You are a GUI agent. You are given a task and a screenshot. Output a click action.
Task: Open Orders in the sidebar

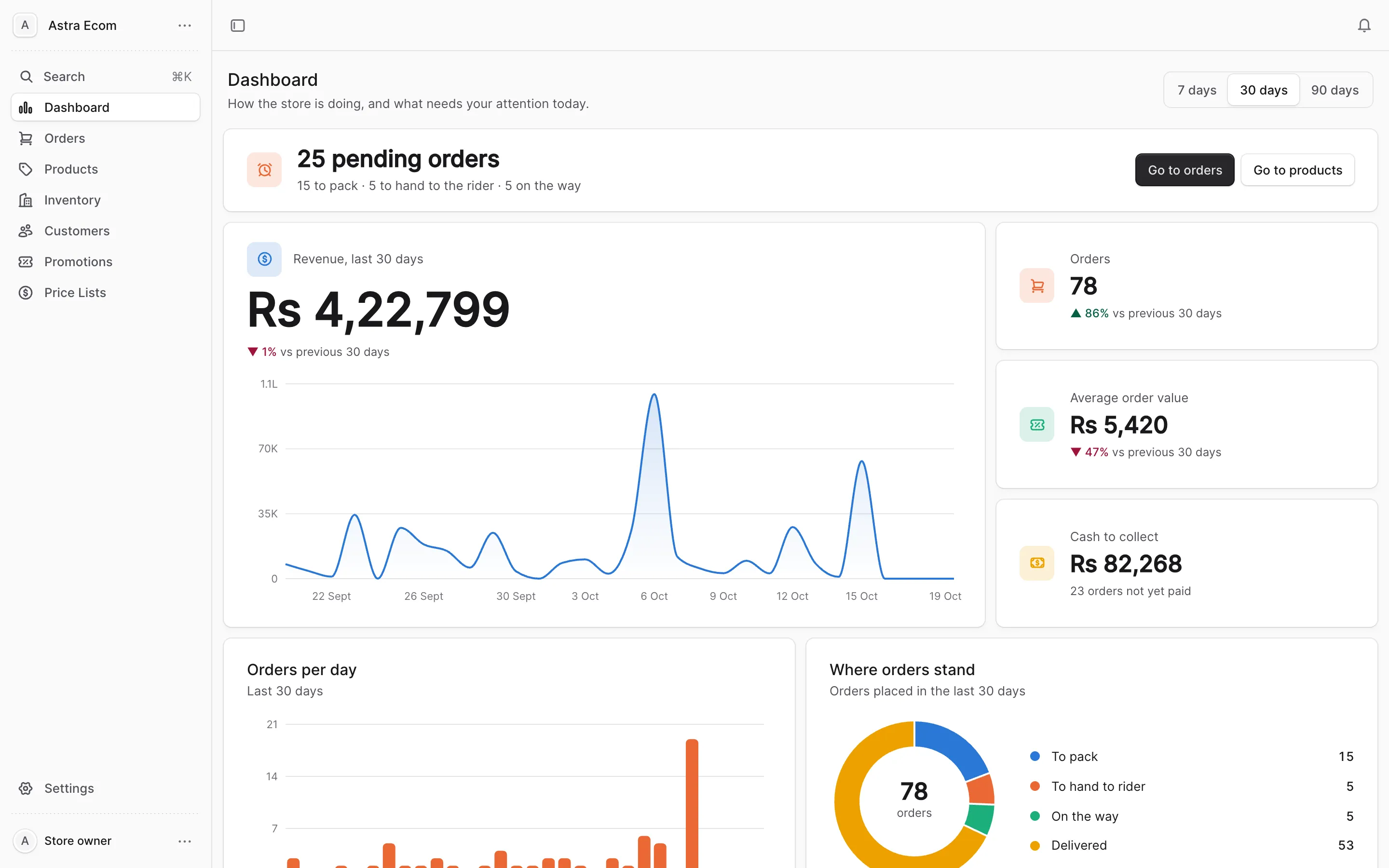coord(106,138)
